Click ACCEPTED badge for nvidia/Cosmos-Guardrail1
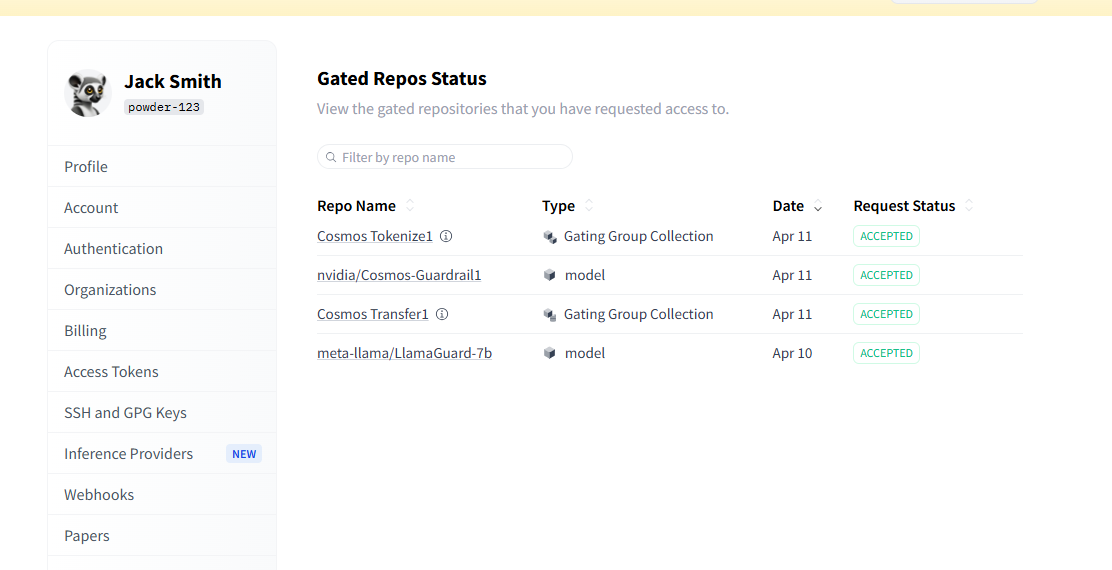Image resolution: width=1112 pixels, height=570 pixels. tap(886, 275)
